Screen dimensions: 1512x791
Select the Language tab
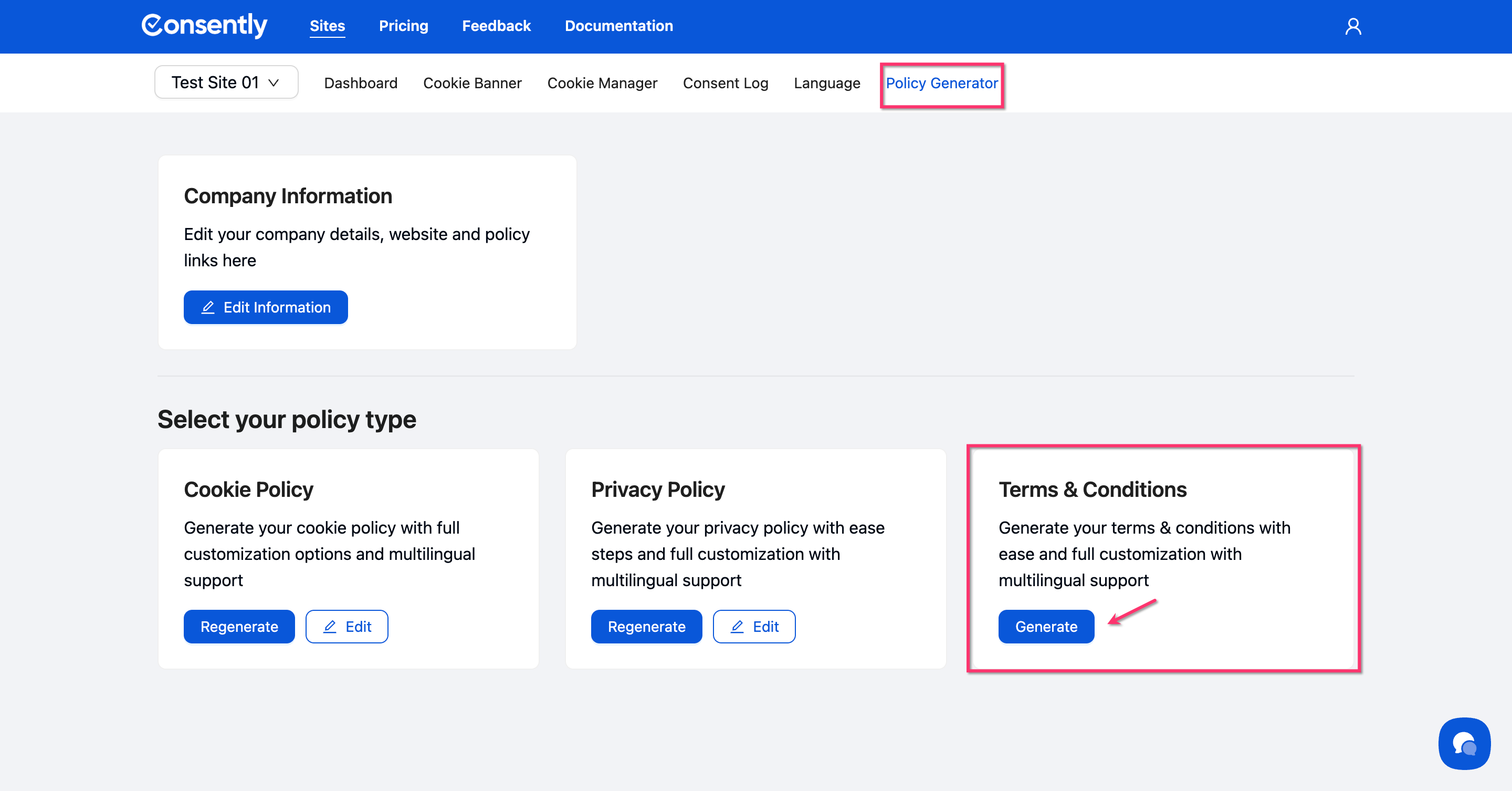[826, 83]
